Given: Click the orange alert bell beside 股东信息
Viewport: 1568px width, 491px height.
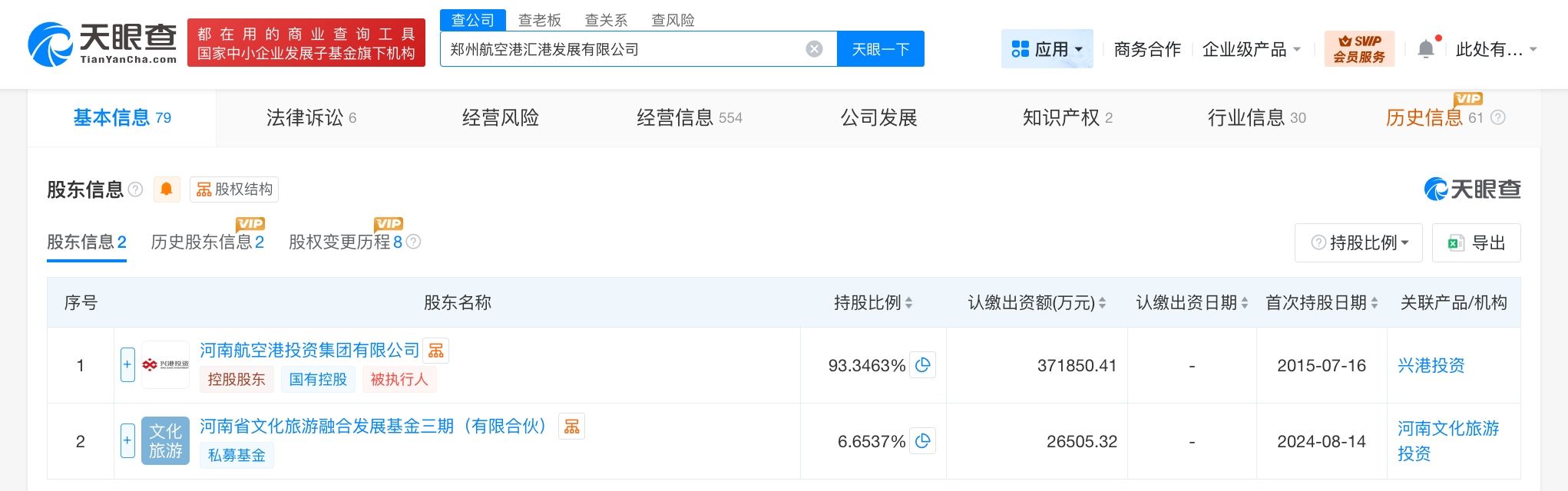Looking at the screenshot, I should (x=167, y=189).
